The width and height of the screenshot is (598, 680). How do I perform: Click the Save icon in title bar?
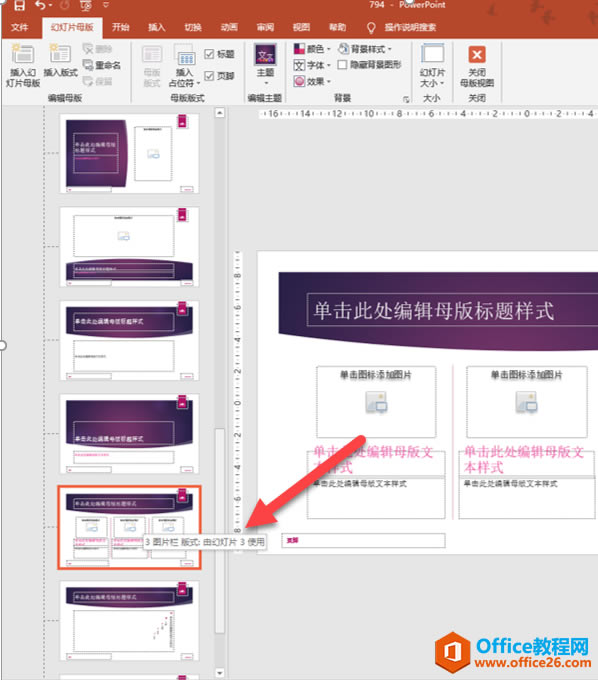click(19, 5)
